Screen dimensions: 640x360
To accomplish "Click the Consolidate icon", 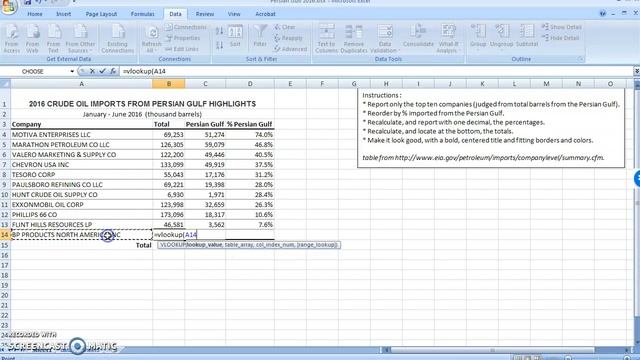I will (x=418, y=36).
